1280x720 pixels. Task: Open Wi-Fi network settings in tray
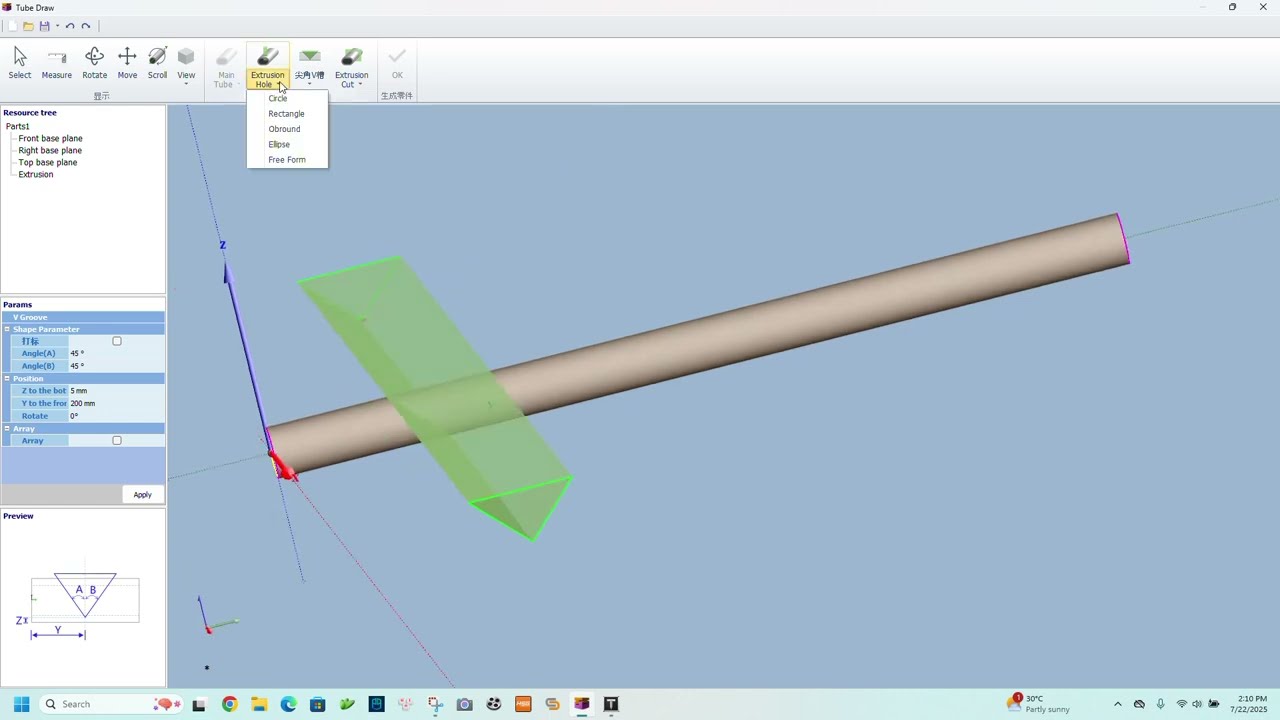[1181, 704]
